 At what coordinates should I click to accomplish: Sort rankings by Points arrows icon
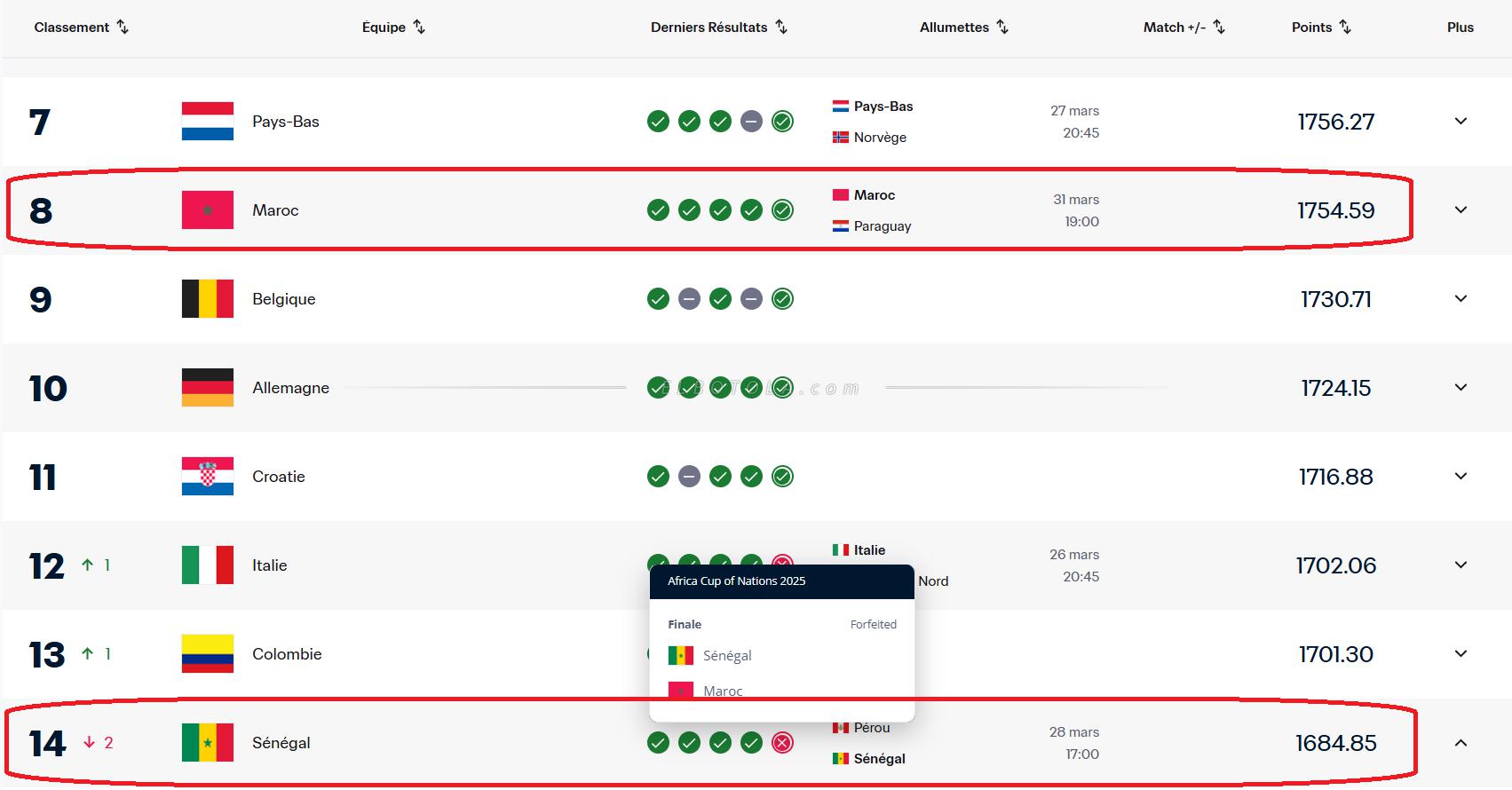[x=1345, y=28]
